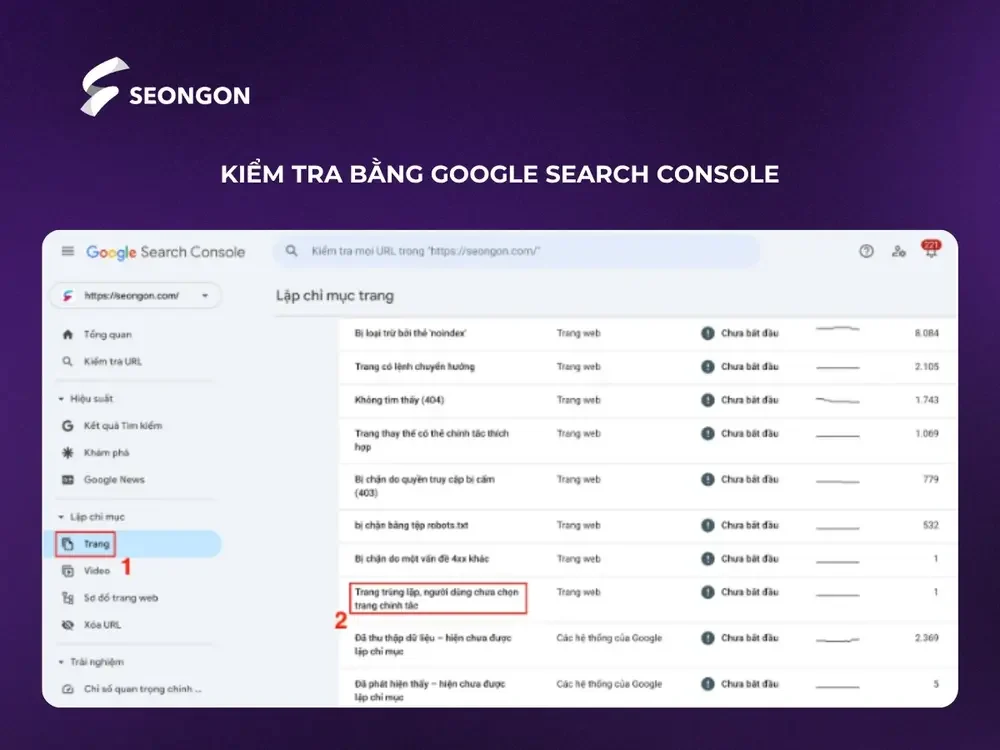Open reason bị chặn bằng tệp robots.txt
Screen dimensions: 1000x750
411,526
